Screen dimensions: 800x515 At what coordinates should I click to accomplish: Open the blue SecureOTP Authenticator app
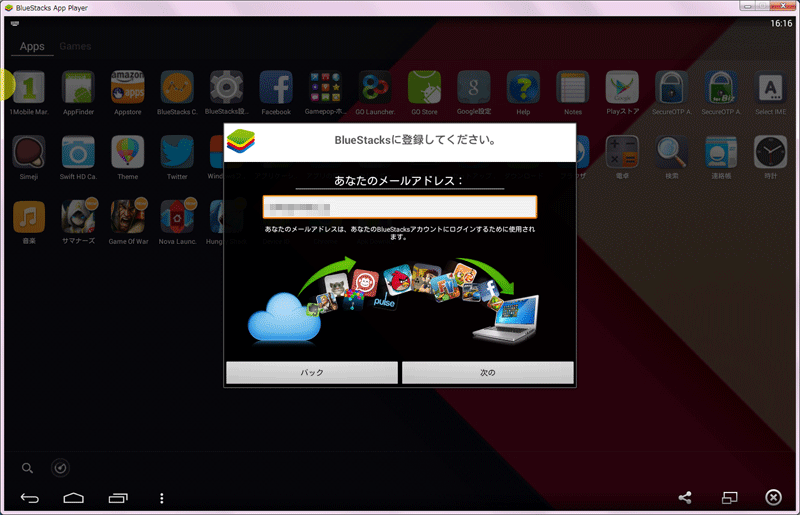tap(671, 88)
